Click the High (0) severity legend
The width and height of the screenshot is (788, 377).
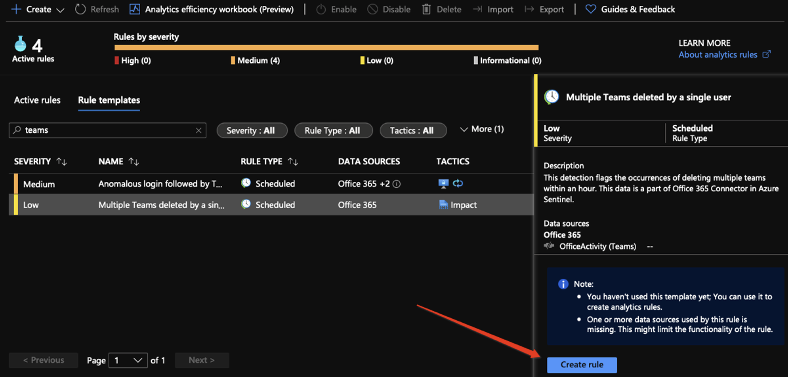(x=133, y=60)
